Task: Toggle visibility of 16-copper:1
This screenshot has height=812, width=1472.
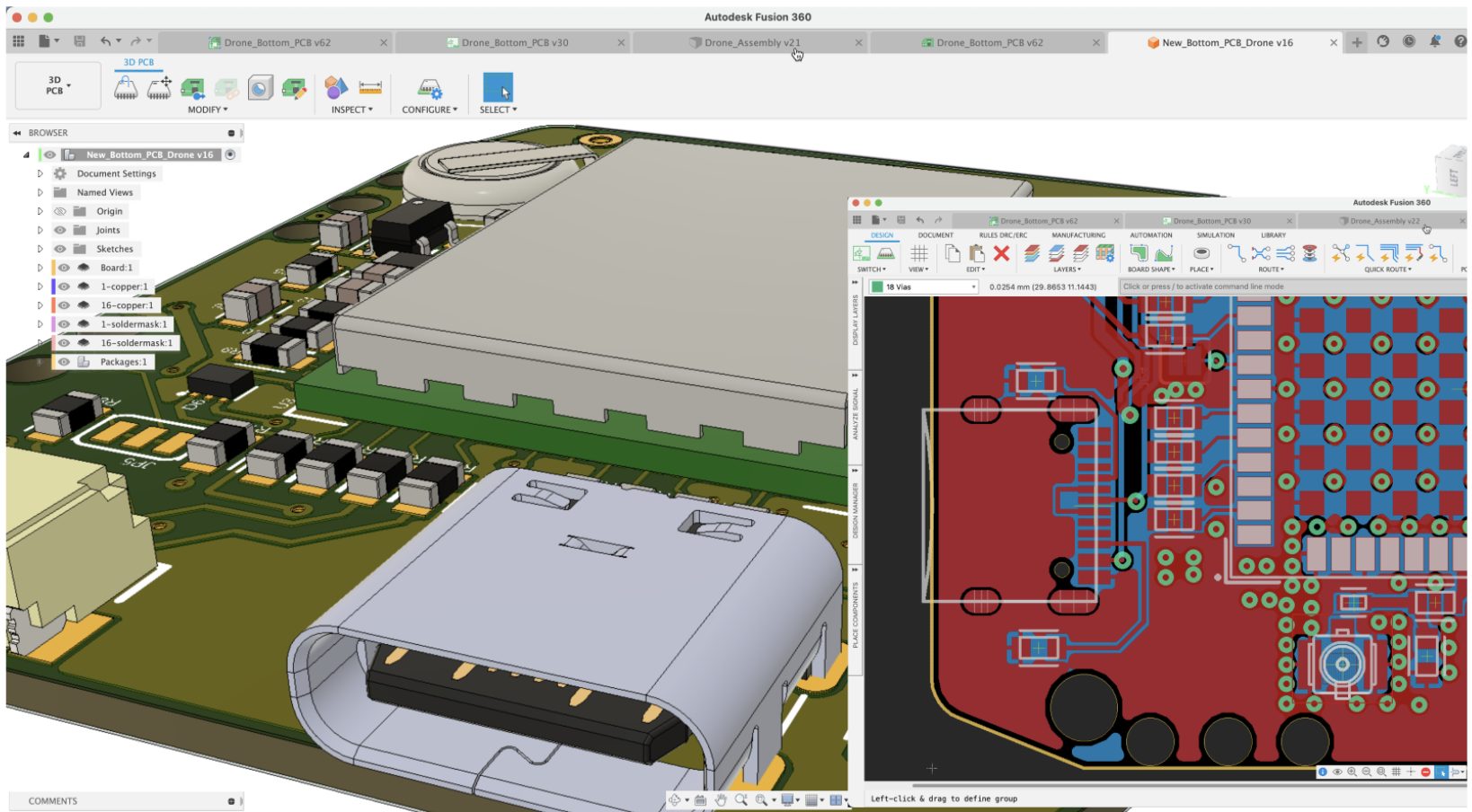Action: 64,305
